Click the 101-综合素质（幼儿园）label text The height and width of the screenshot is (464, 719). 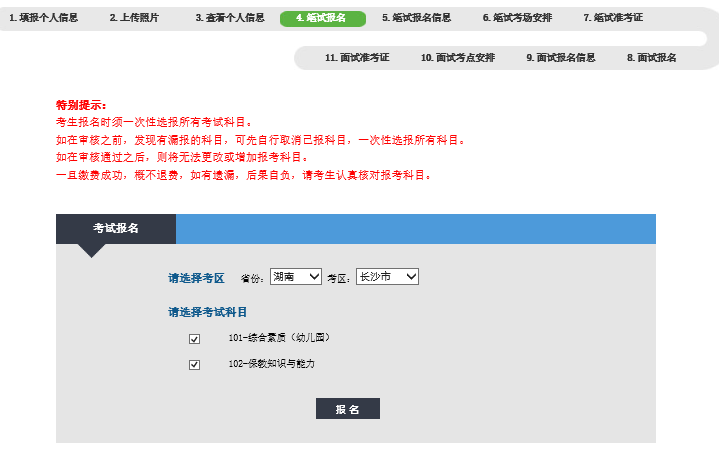click(x=279, y=338)
